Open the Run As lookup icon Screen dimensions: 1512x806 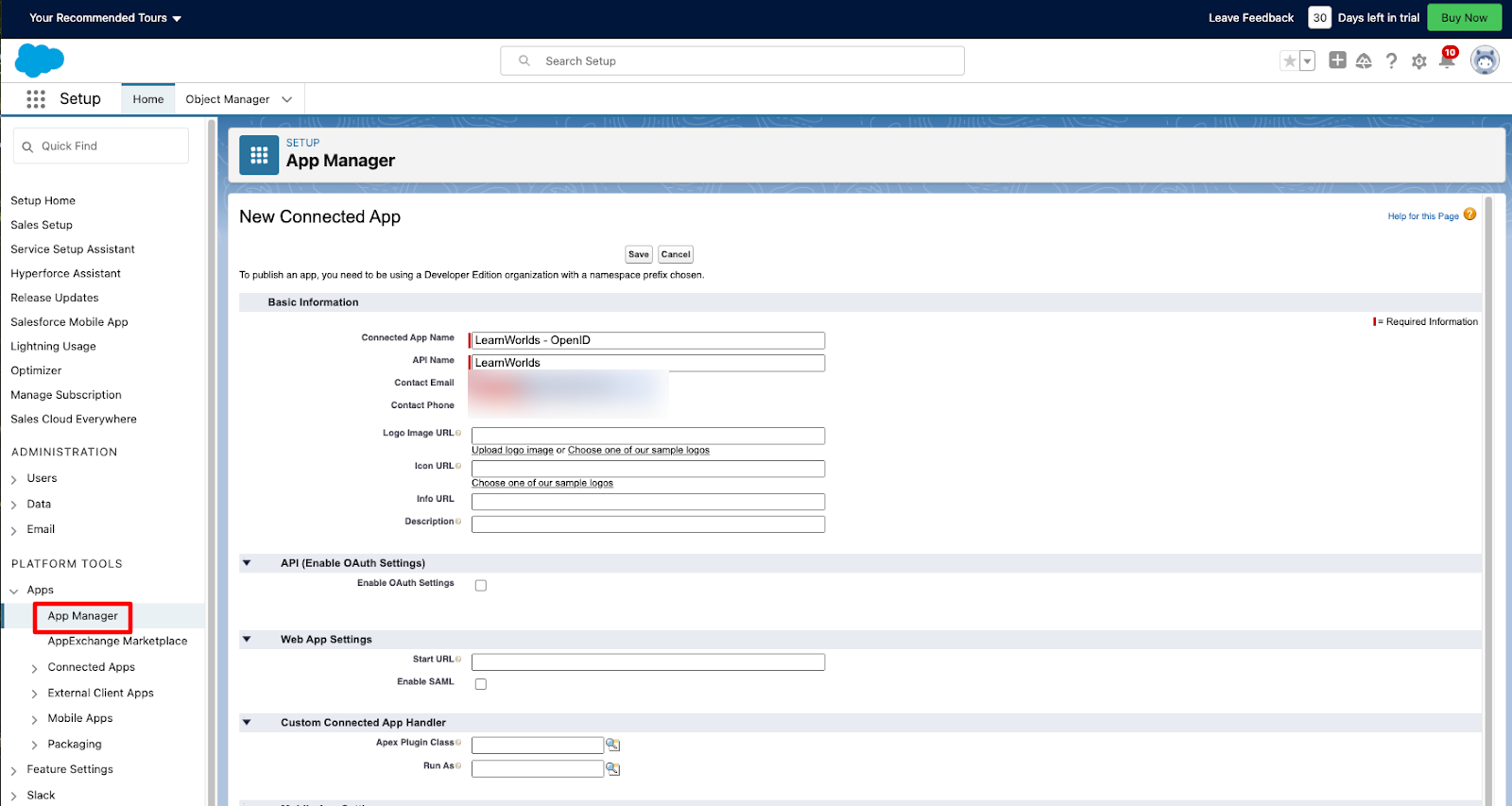(x=612, y=768)
